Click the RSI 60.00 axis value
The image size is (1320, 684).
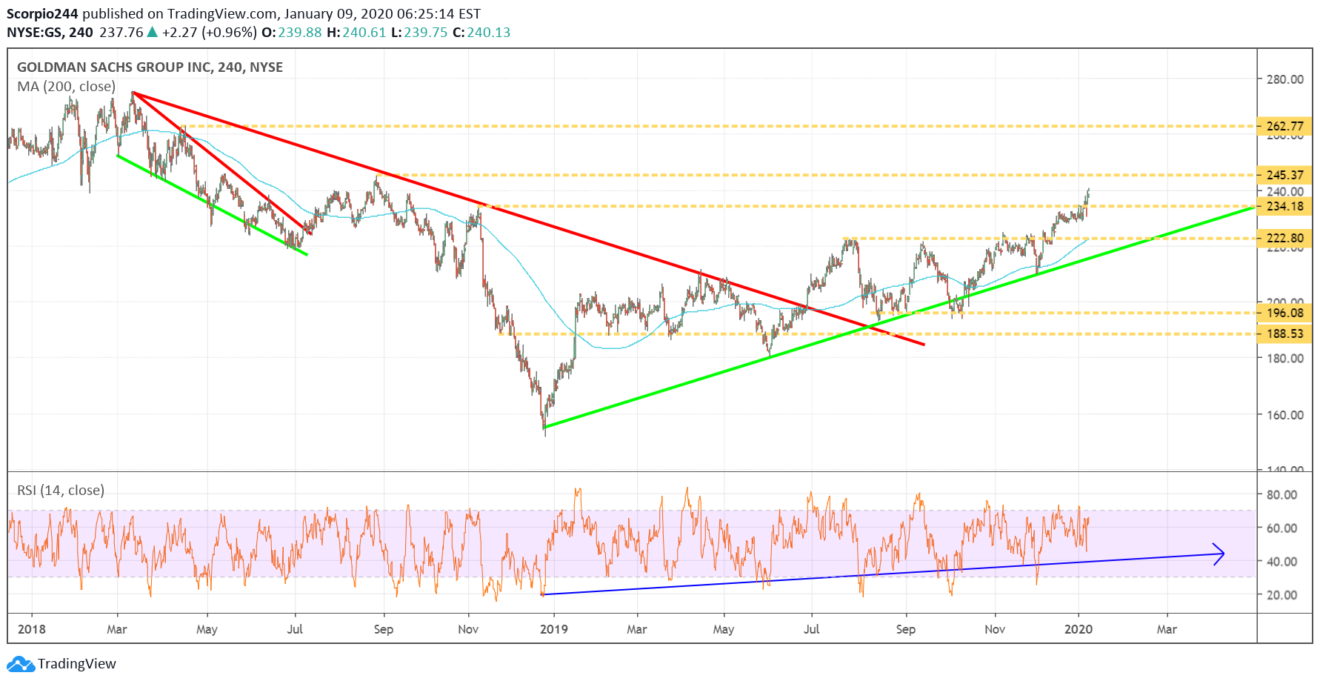tap(1284, 527)
